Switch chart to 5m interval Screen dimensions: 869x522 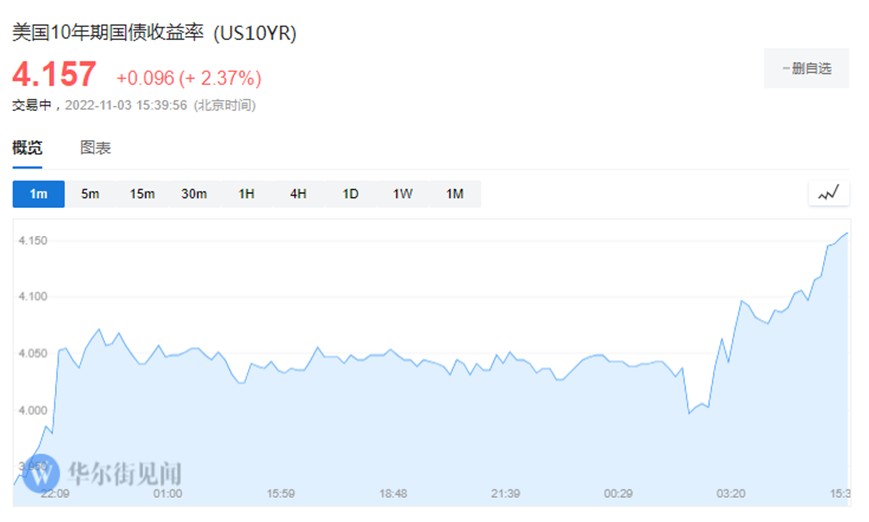tap(90, 194)
